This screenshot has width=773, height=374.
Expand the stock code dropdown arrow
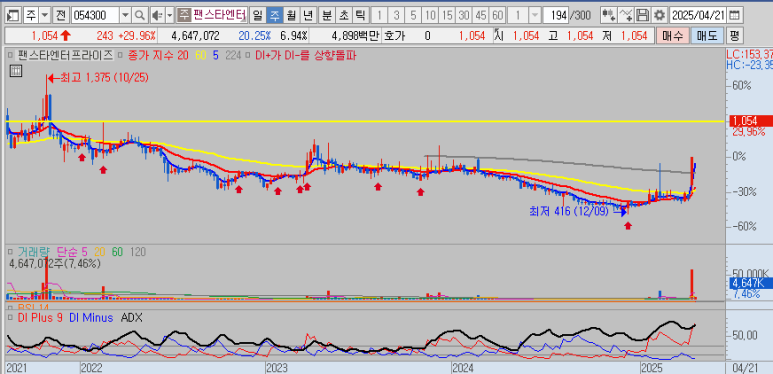click(x=126, y=16)
